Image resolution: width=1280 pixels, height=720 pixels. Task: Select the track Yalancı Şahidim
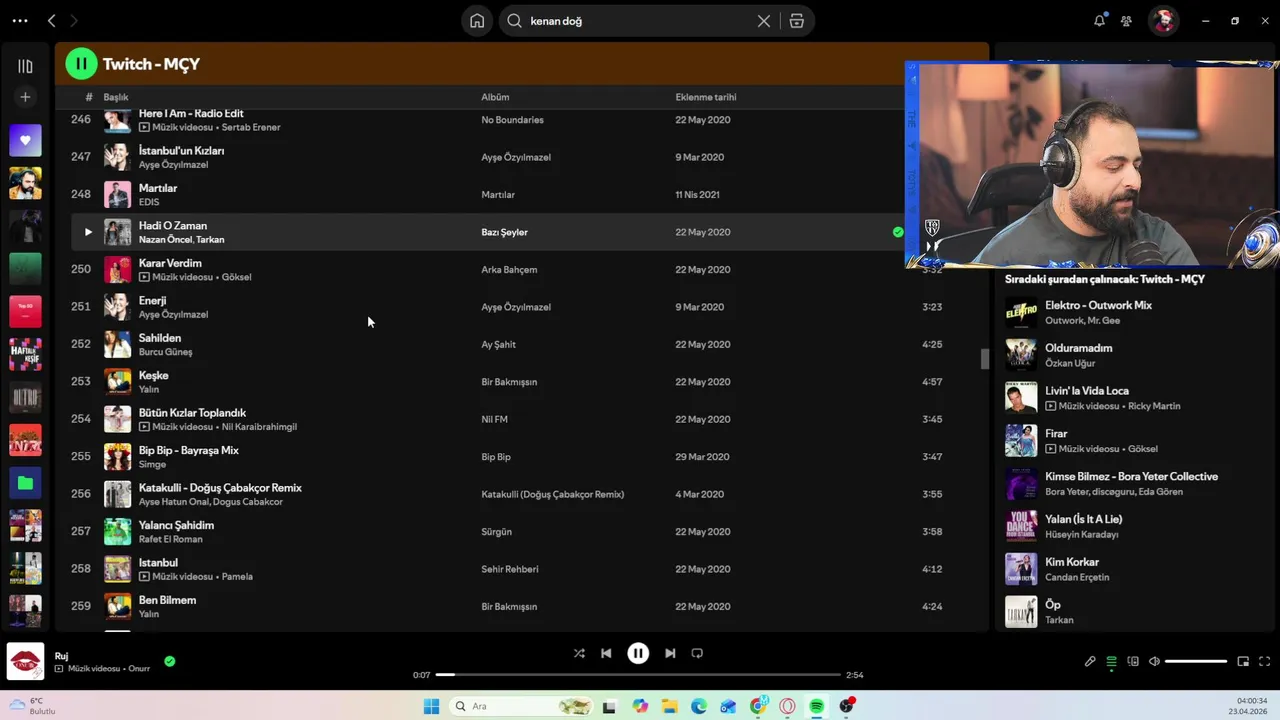176,525
